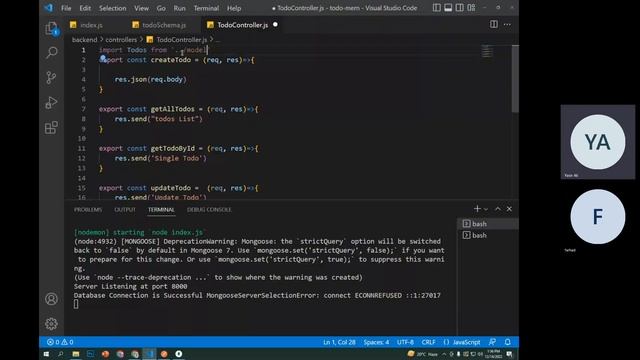Click the Windows taskbar search icon

click(61, 354)
